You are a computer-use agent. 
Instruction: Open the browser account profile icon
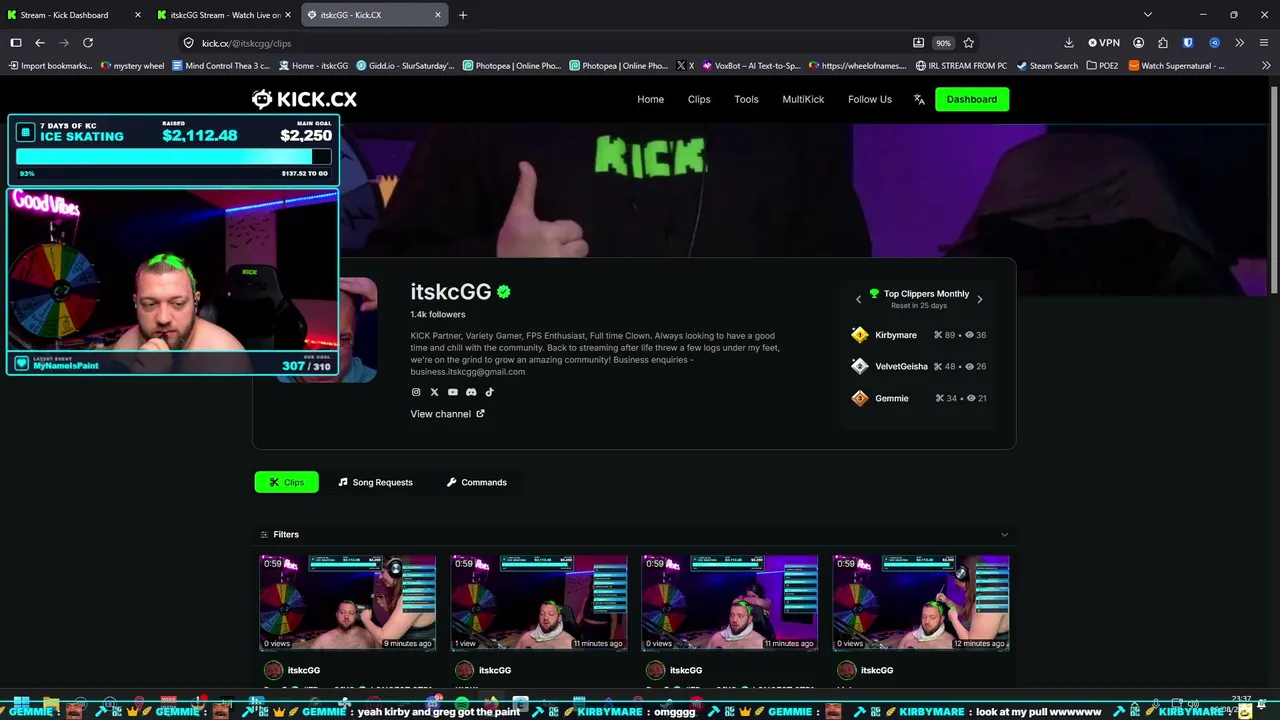(x=1138, y=43)
